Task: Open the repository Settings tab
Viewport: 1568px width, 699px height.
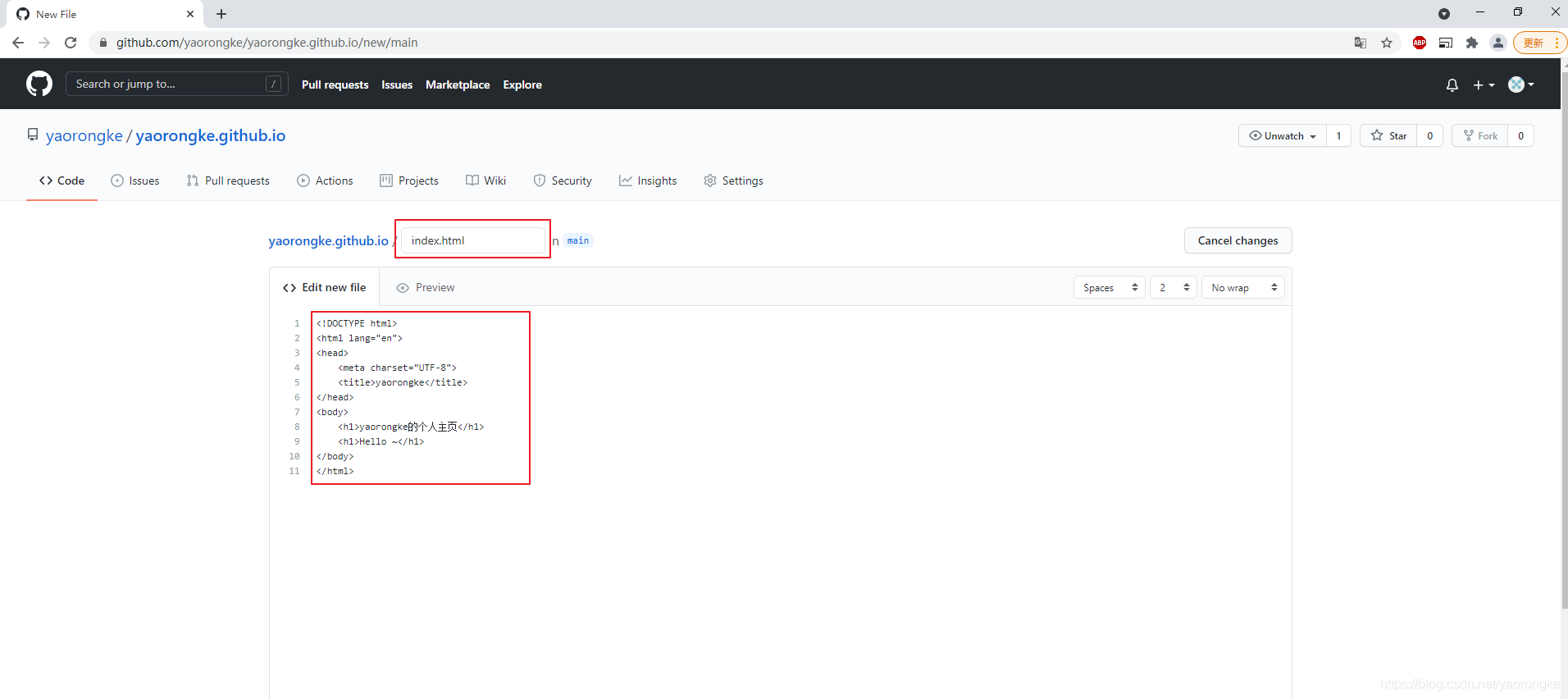Action: (x=733, y=181)
